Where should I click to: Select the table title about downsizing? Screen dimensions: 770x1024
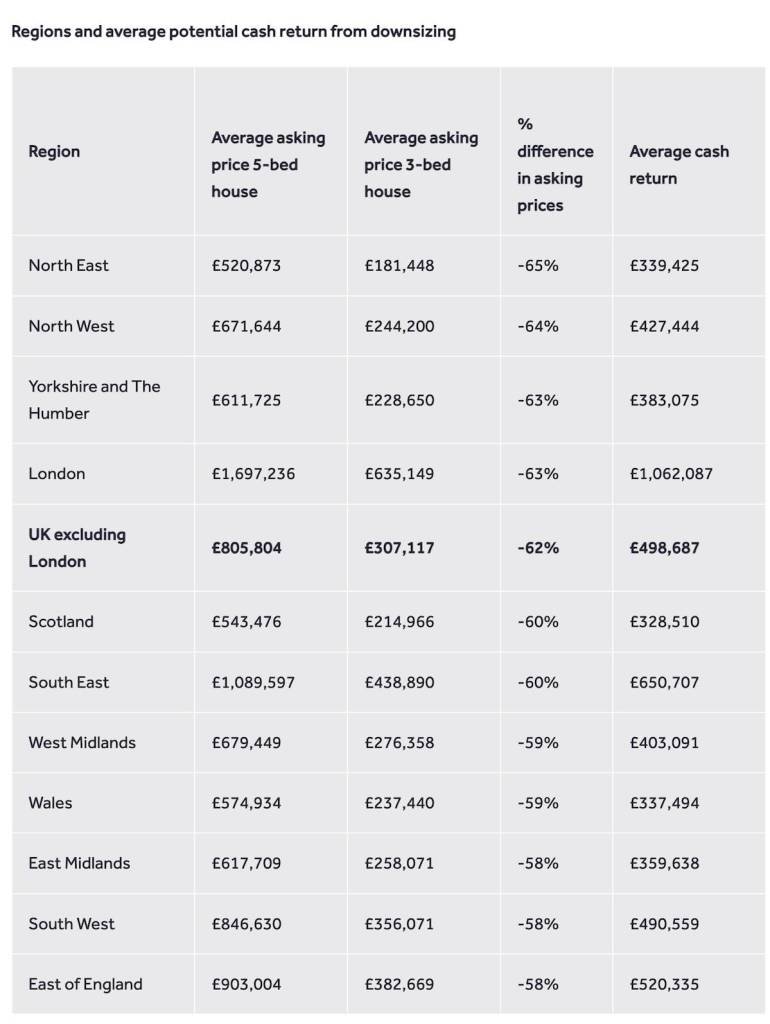(x=233, y=31)
